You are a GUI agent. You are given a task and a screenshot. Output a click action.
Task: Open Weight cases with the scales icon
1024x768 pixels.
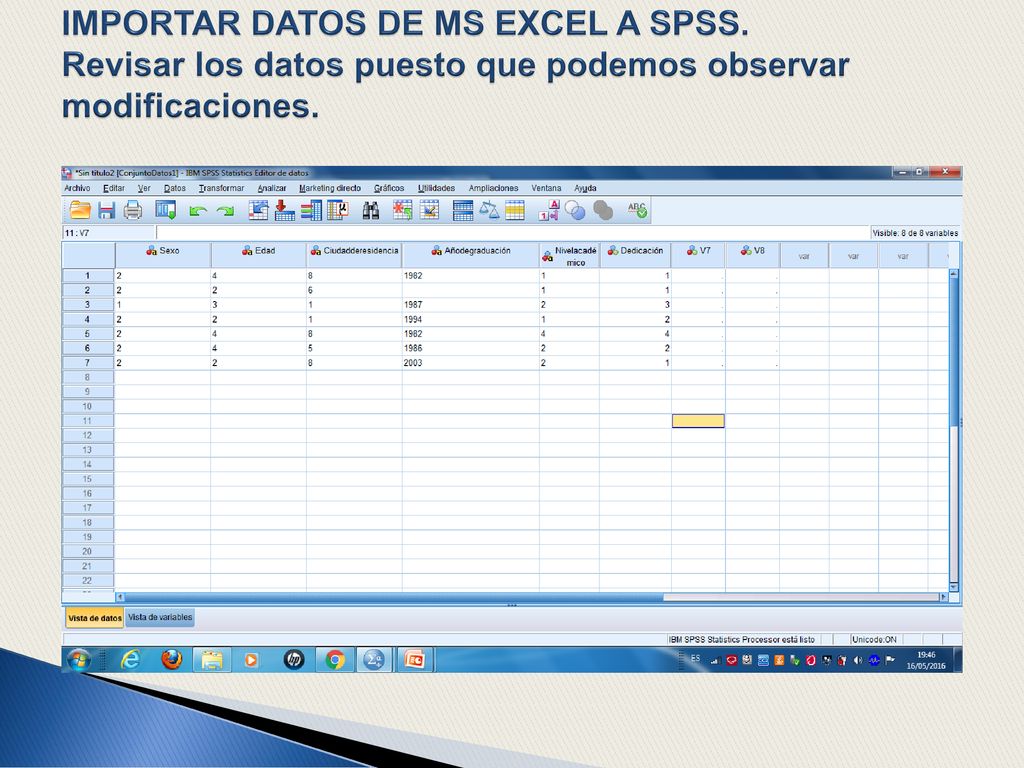click(489, 210)
